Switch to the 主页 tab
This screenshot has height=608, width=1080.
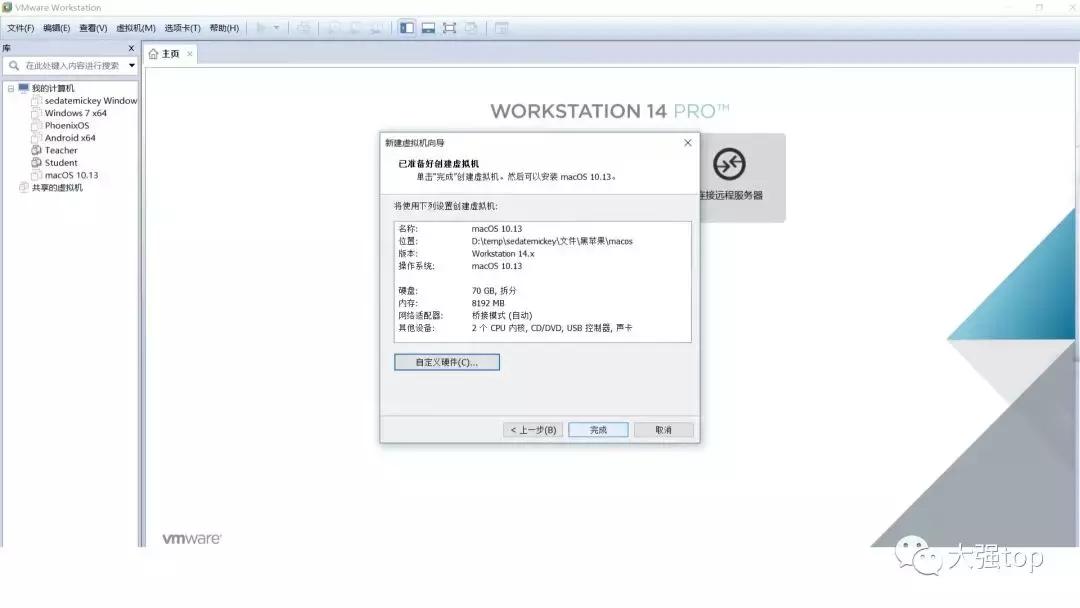pos(168,53)
